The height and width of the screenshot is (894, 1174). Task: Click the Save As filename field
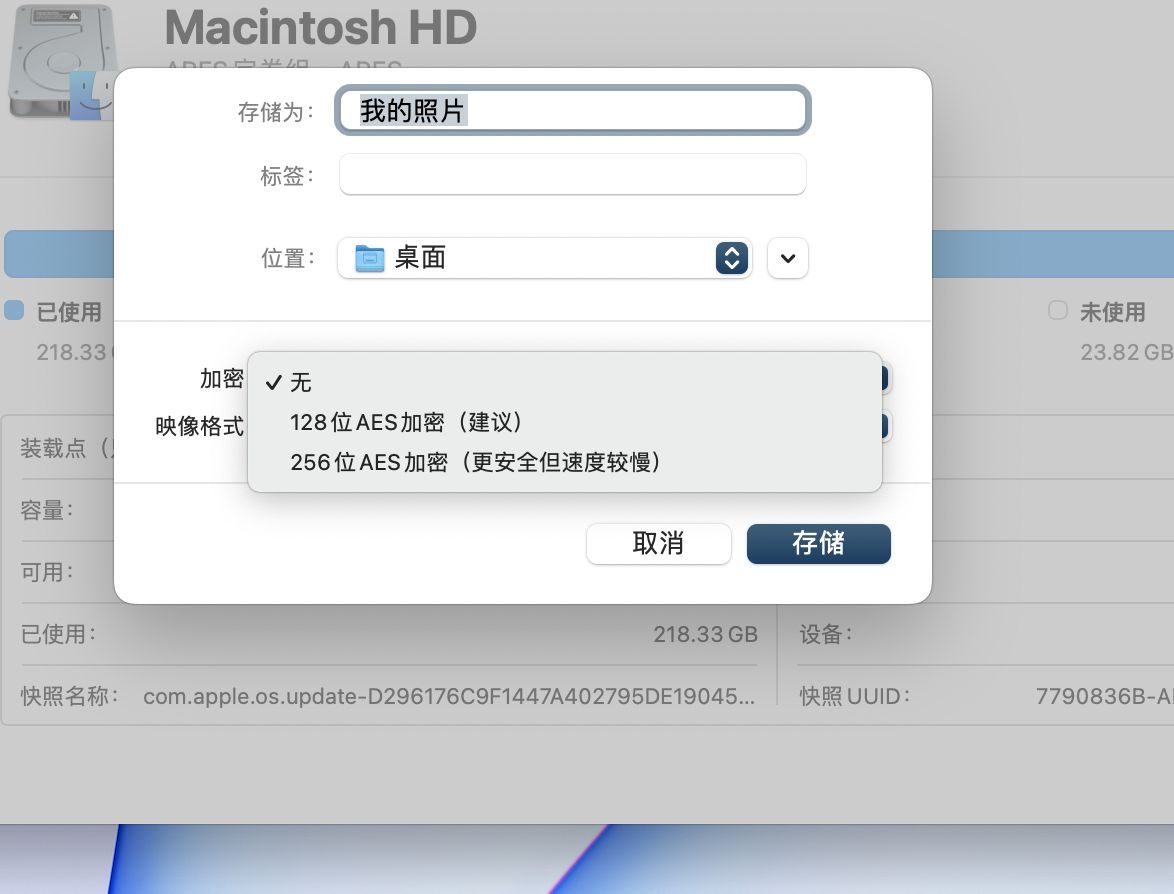click(573, 111)
